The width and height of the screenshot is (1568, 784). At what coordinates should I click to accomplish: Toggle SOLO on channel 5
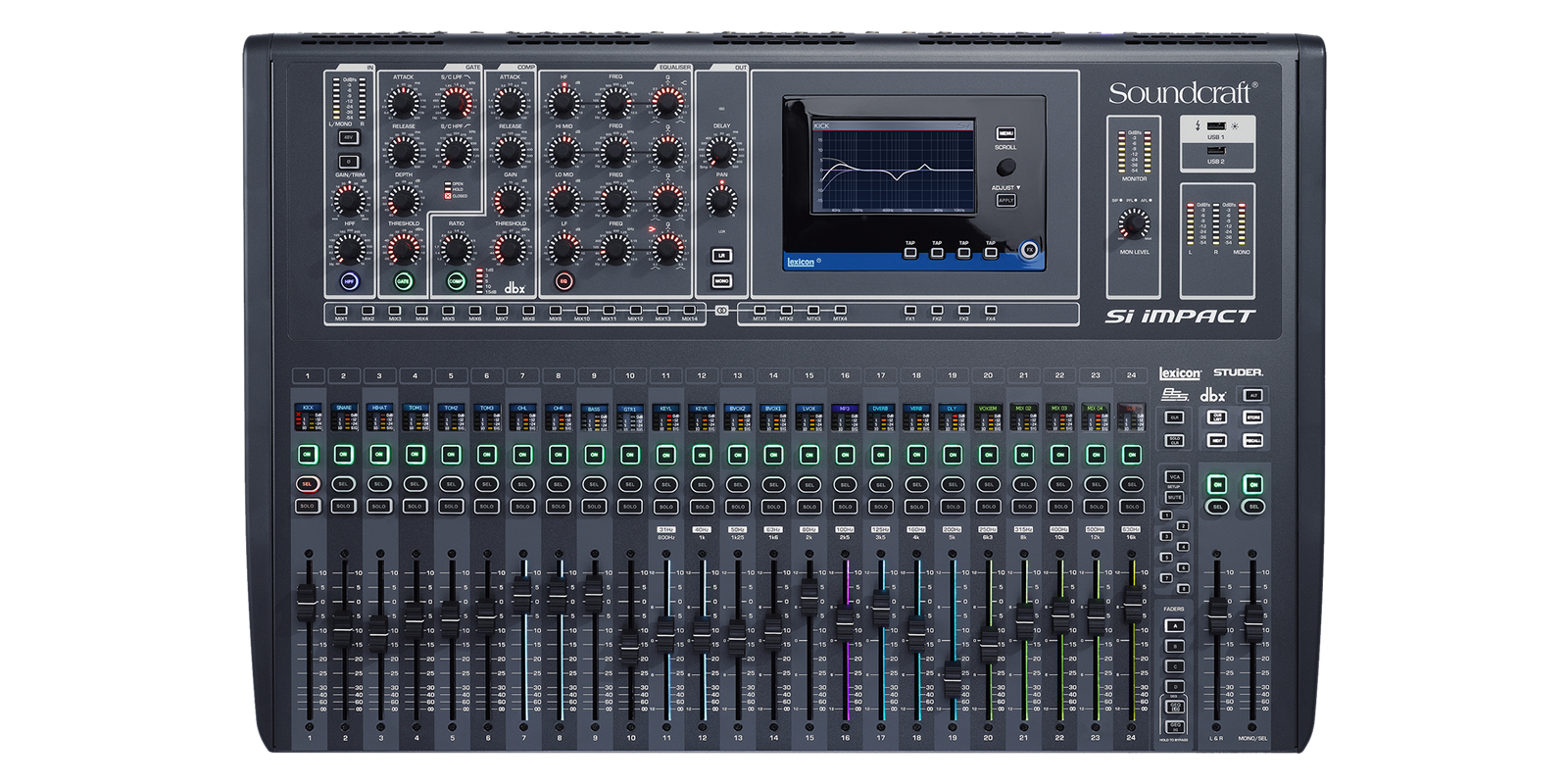pyautogui.click(x=451, y=507)
